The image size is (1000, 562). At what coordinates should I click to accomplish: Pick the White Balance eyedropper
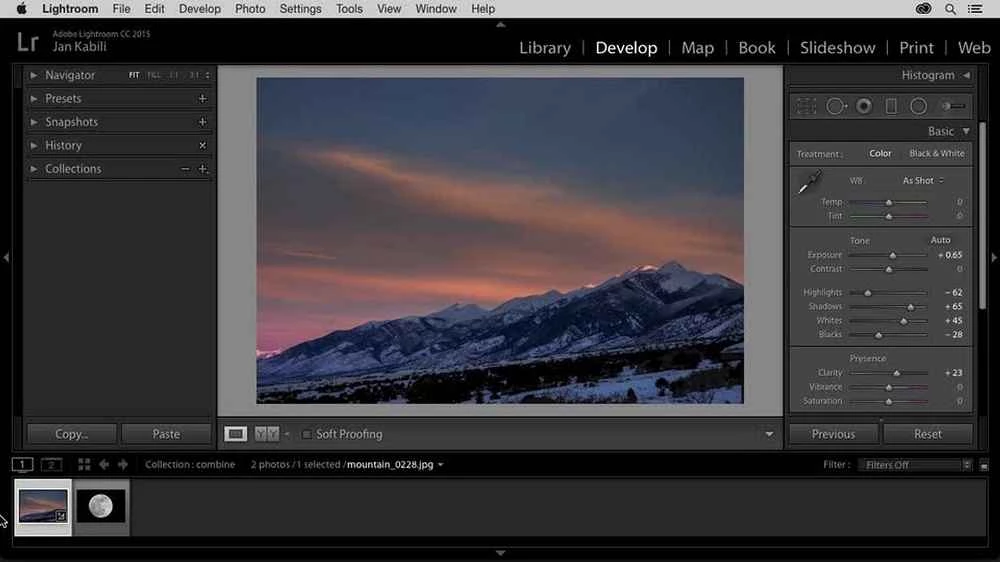(808, 183)
